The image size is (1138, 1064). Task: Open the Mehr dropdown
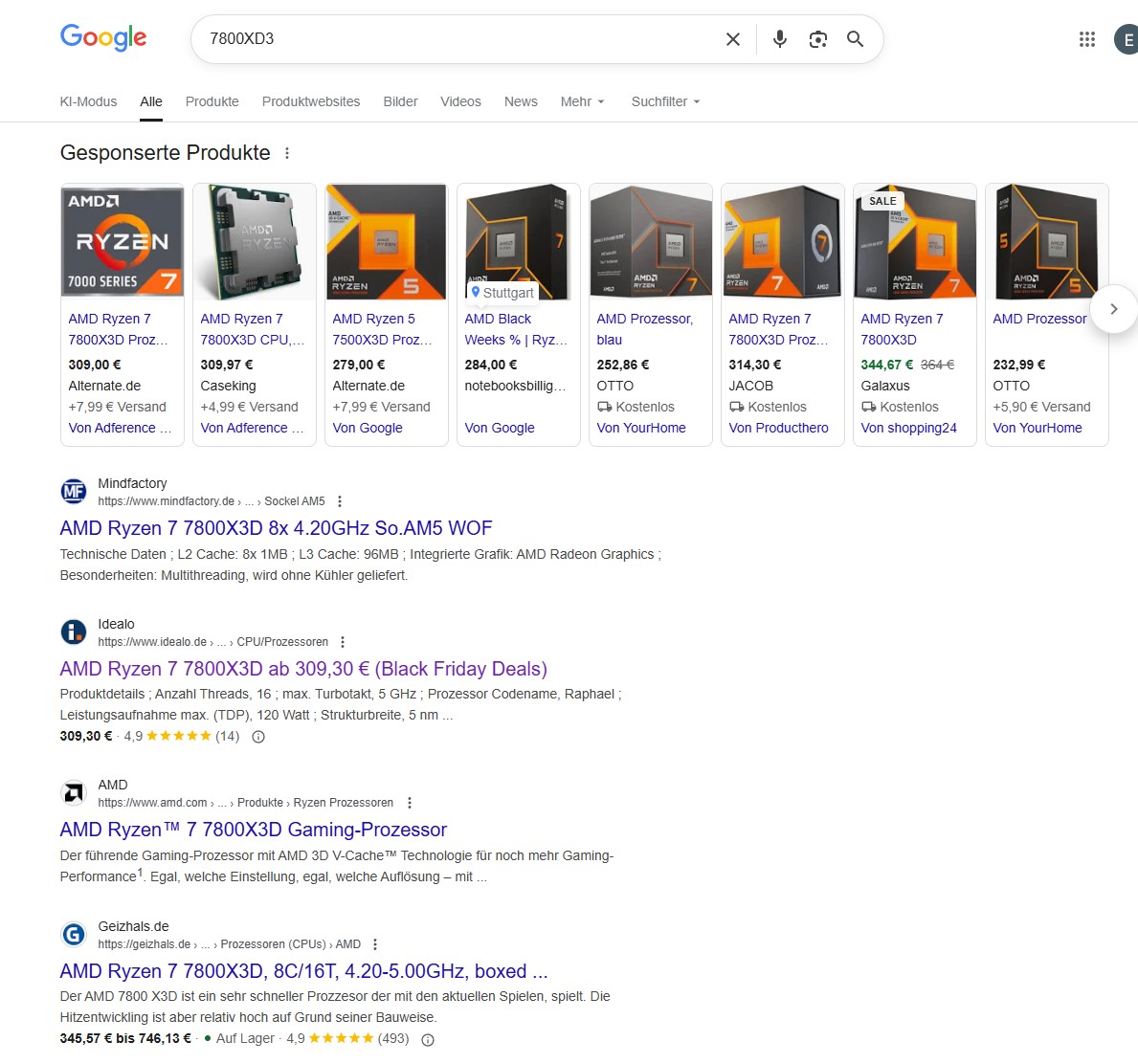tap(582, 101)
